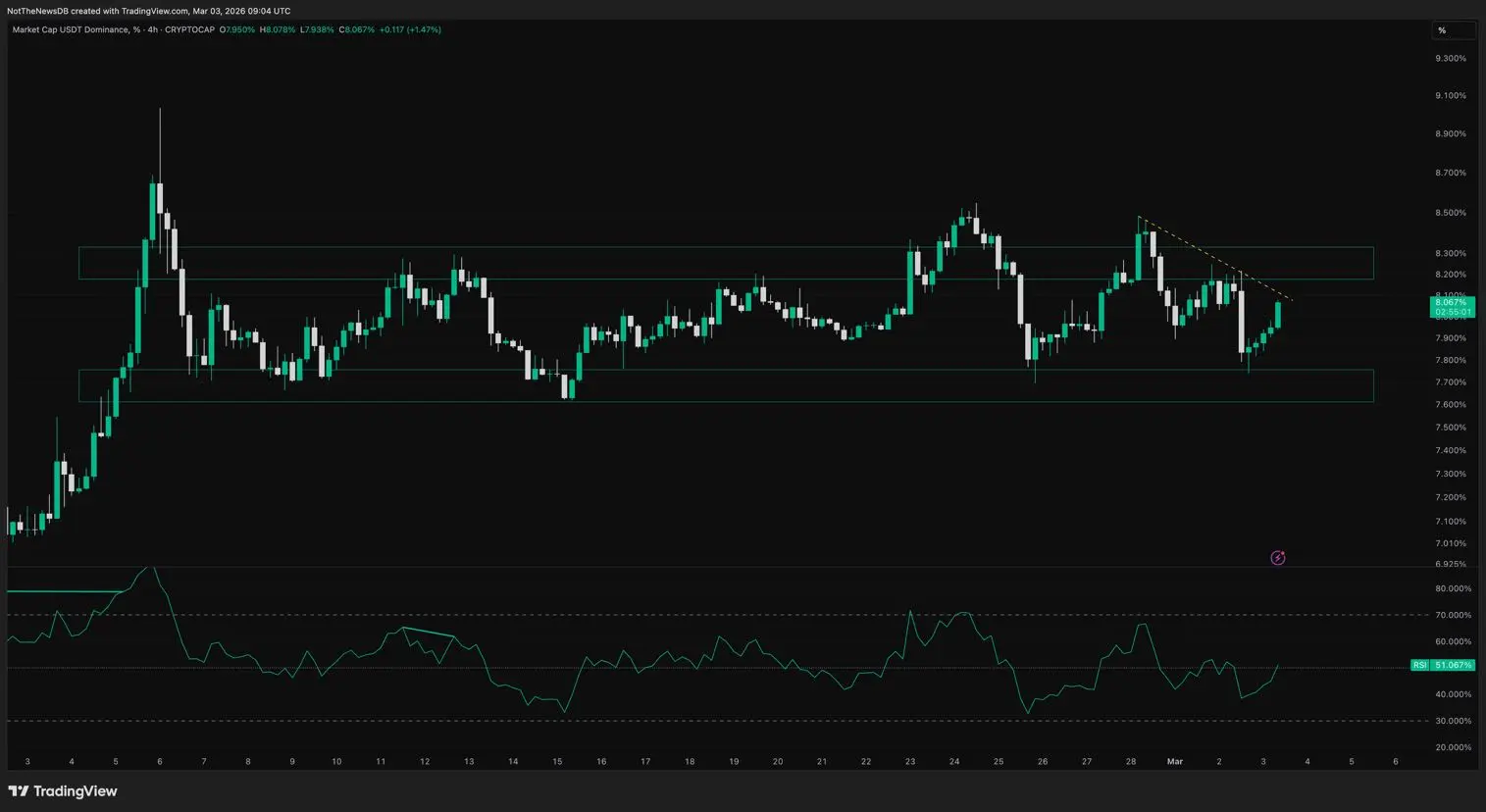Click the current price label '8.067%'
This screenshot has width=1486, height=812.
point(1451,302)
